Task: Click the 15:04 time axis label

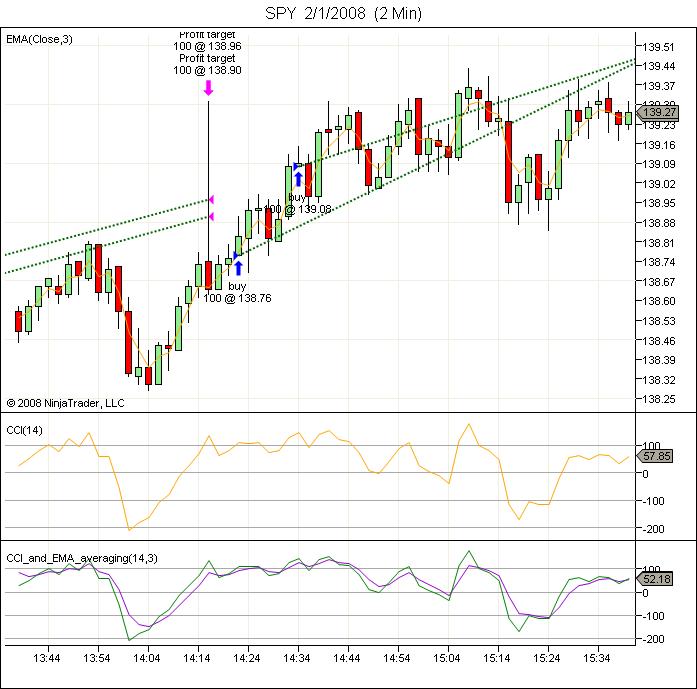Action: click(x=447, y=658)
